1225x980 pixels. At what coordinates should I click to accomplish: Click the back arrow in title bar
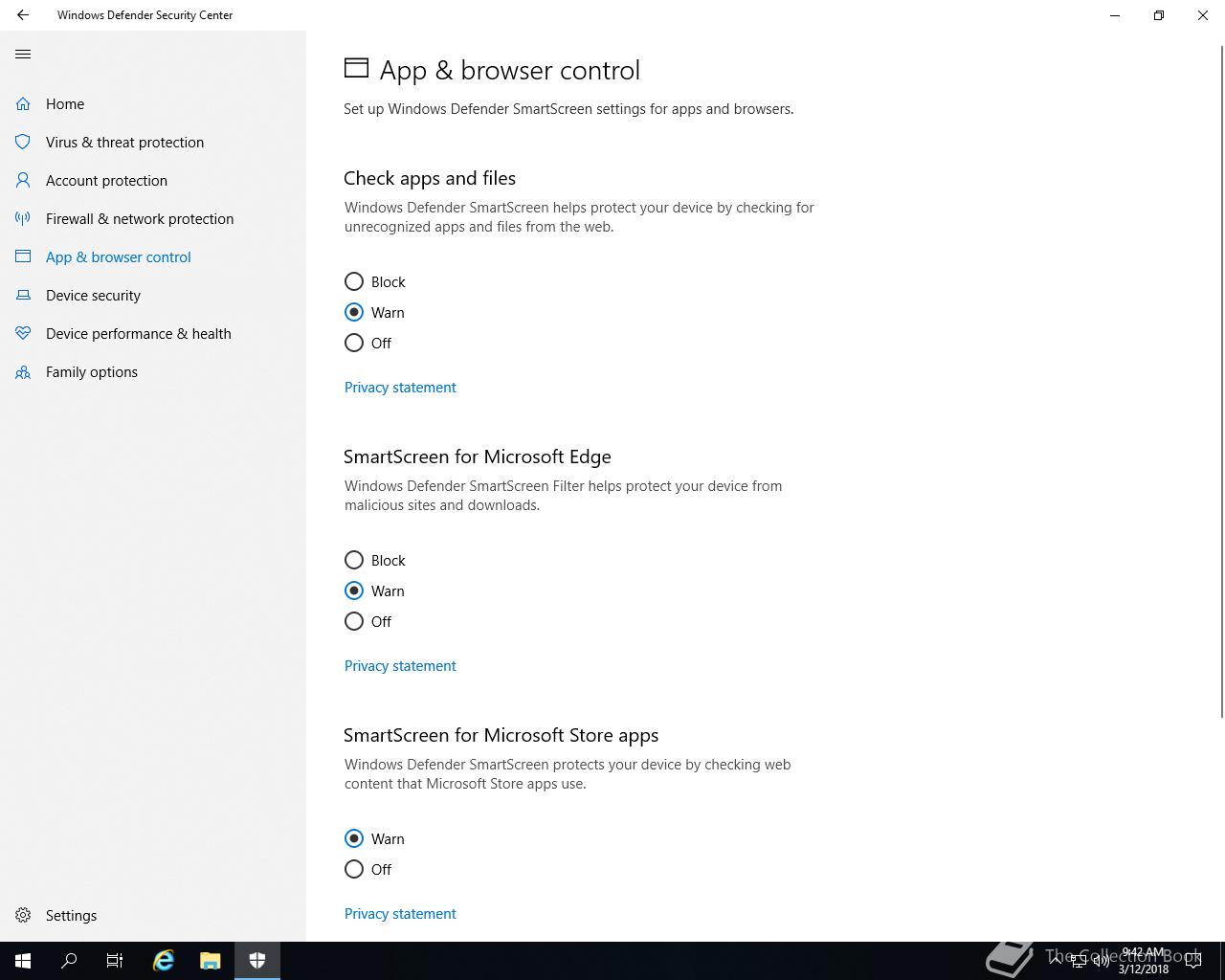pos(23,15)
